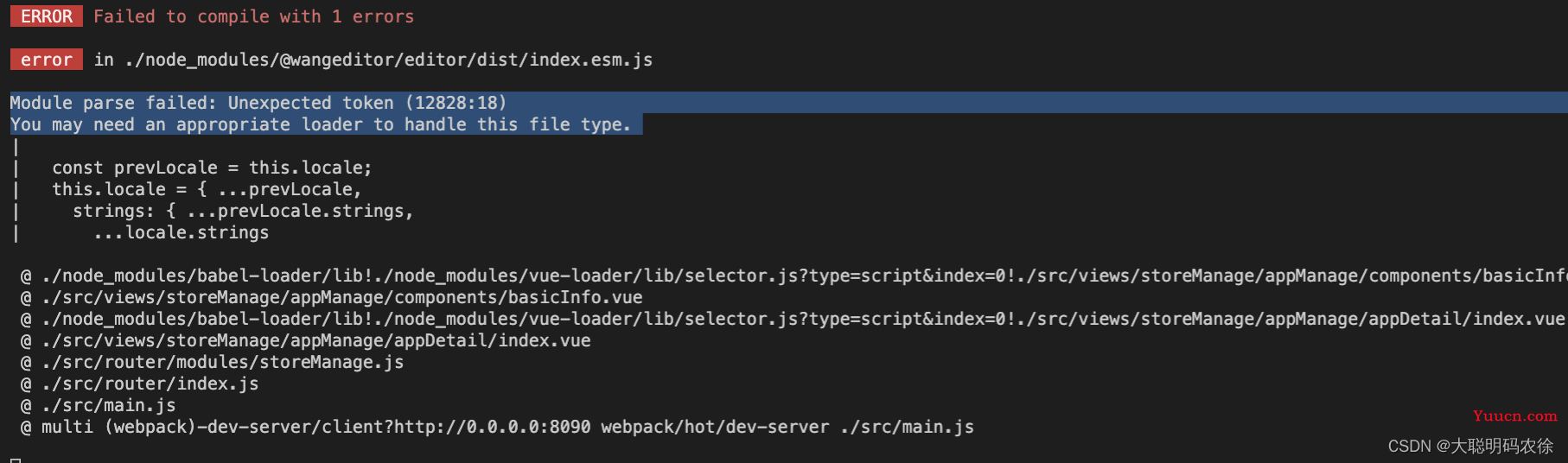
Task: Click the terminal cursor at the bottom
Action: click(x=16, y=460)
